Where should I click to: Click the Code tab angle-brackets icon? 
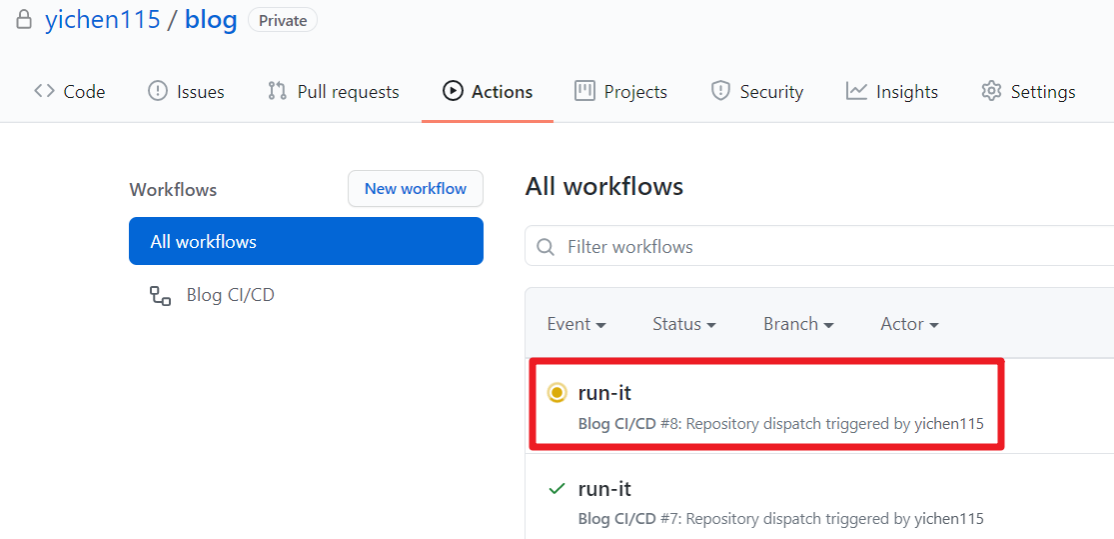coord(44,91)
